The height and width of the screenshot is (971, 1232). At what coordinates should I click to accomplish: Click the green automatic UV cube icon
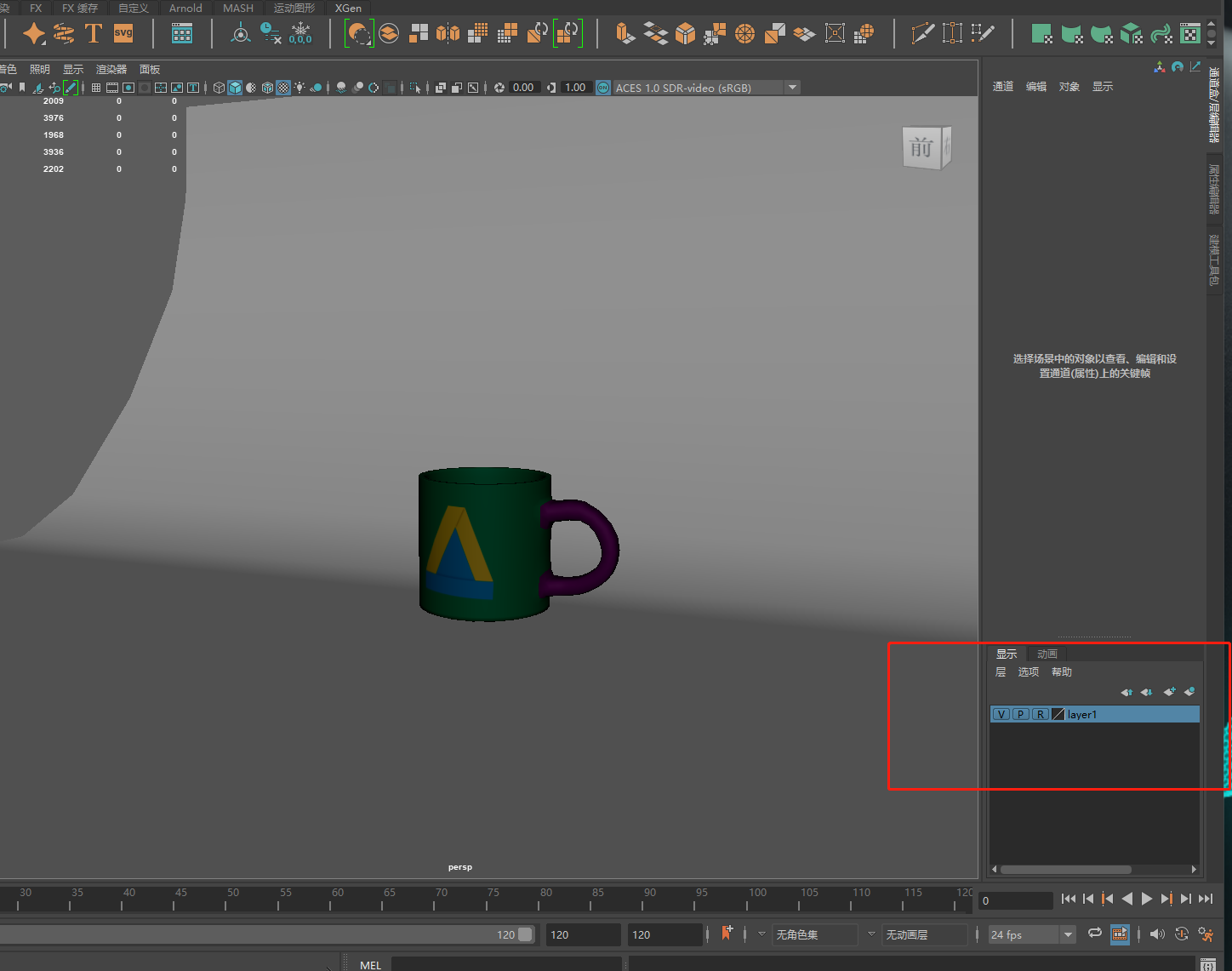(1131, 33)
